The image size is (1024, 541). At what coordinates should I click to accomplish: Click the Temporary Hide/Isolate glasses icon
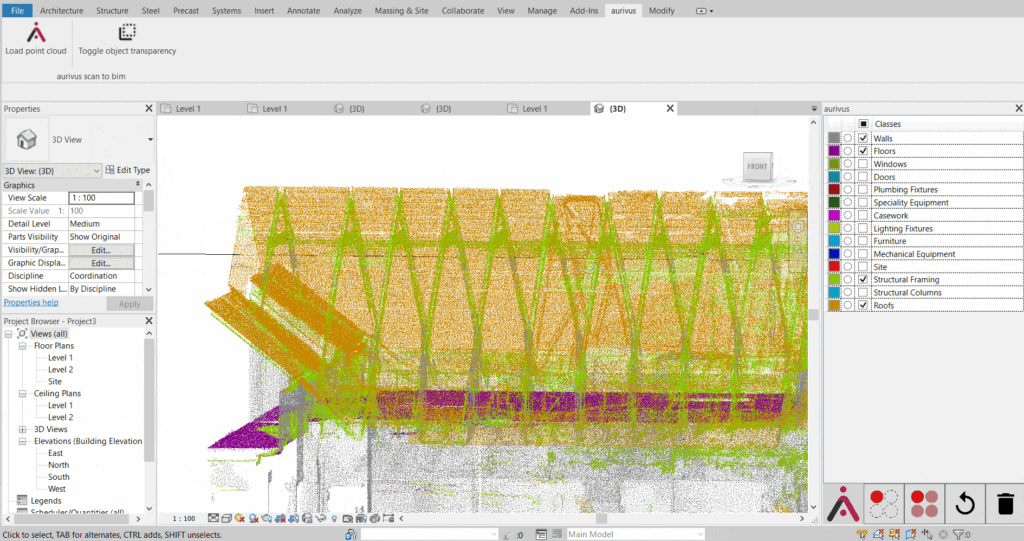click(321, 518)
